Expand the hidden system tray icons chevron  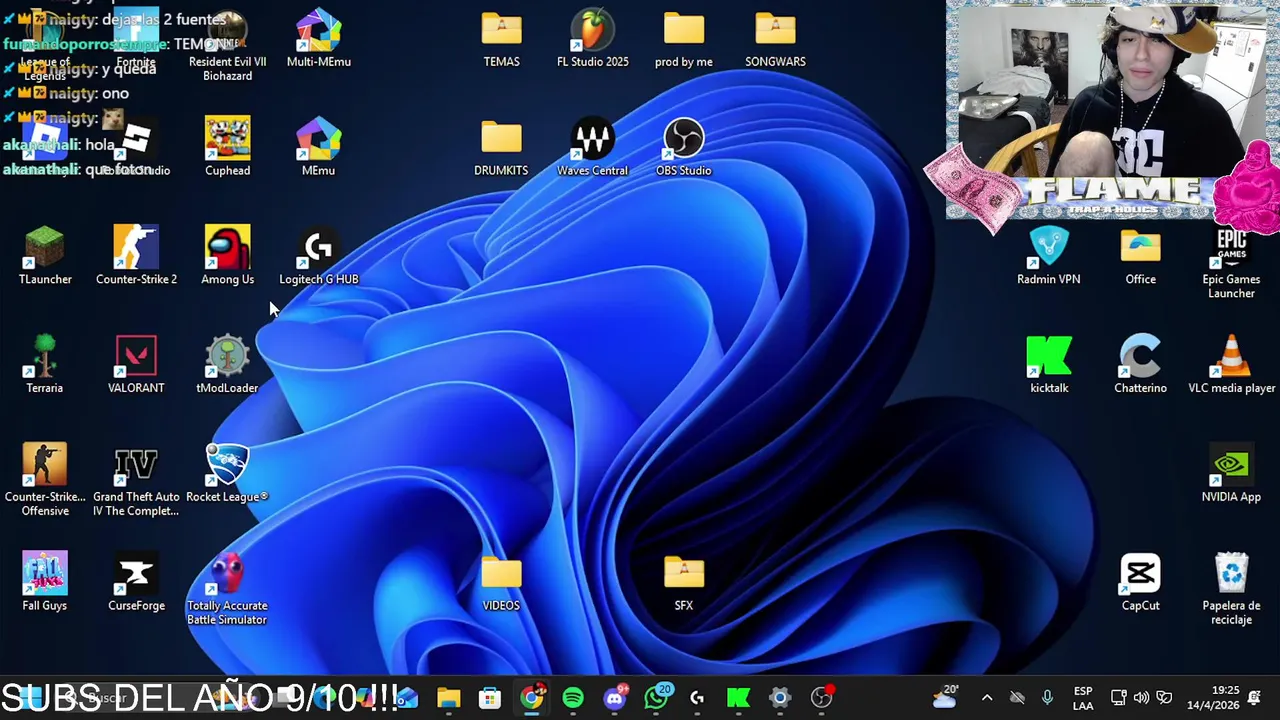click(987, 698)
